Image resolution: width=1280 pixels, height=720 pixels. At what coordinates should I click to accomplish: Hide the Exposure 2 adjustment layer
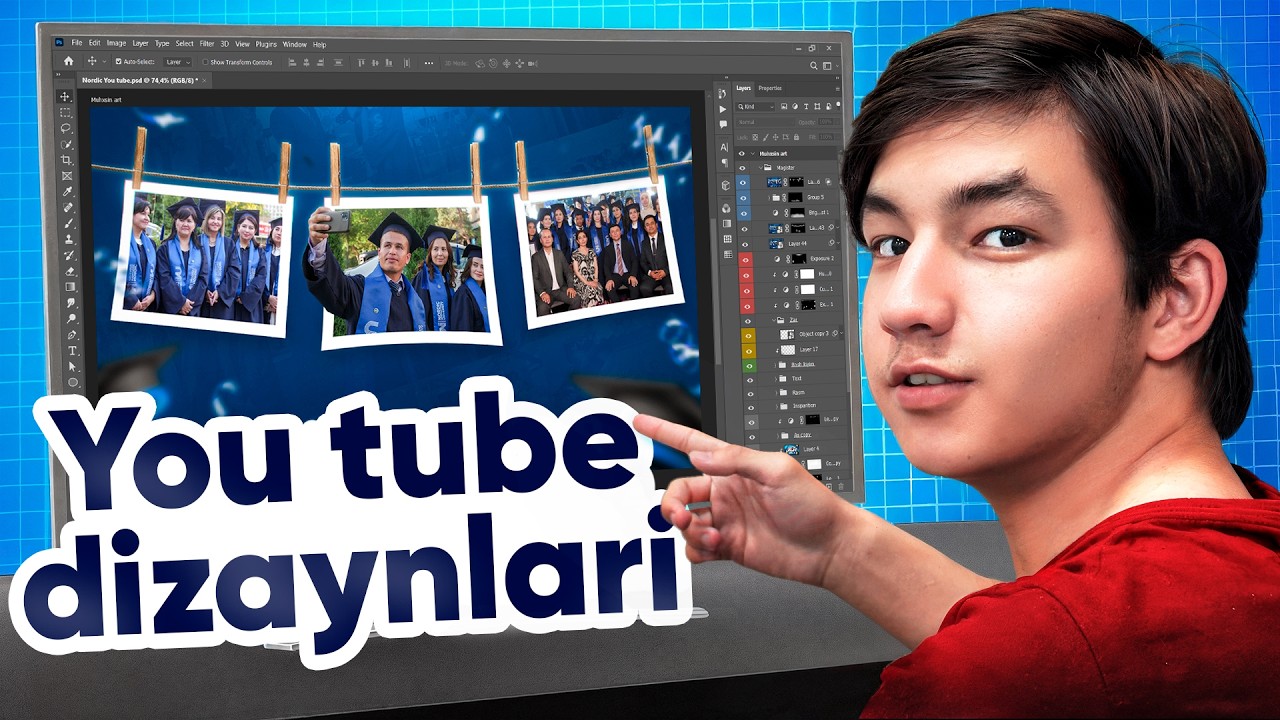[744, 258]
